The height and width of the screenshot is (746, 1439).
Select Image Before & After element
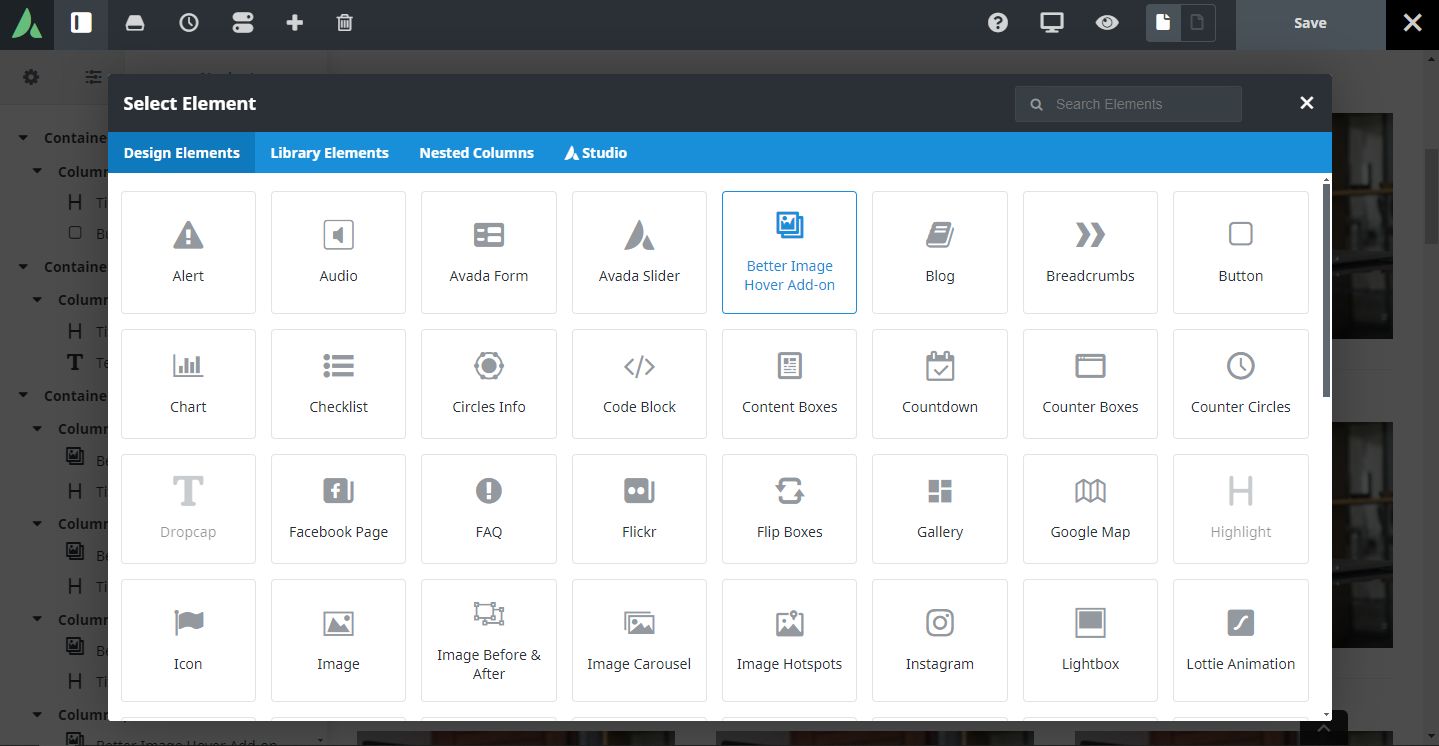[x=489, y=640]
